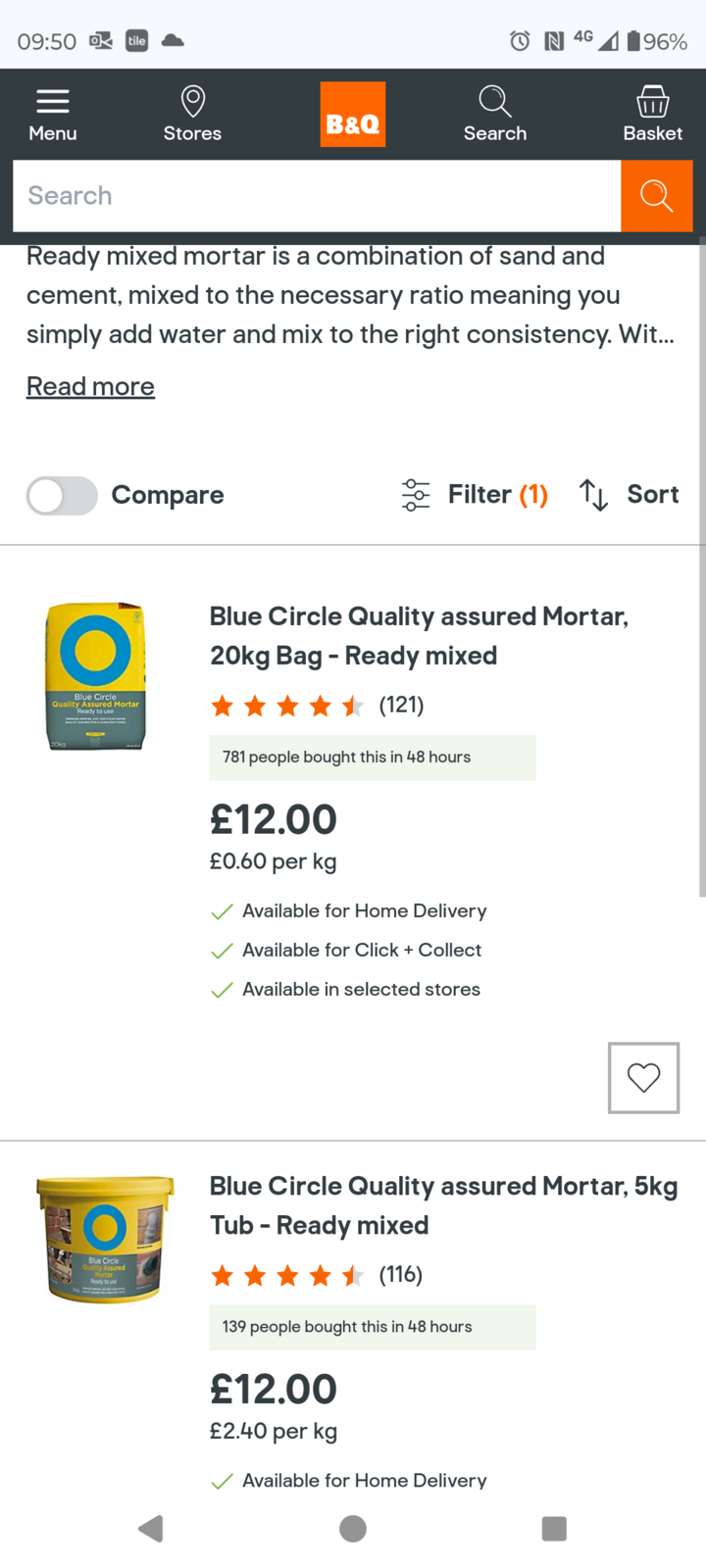Screen dimensions: 706x1568
Task: Tap heart icon to save 20kg mortar
Action: 643,1078
